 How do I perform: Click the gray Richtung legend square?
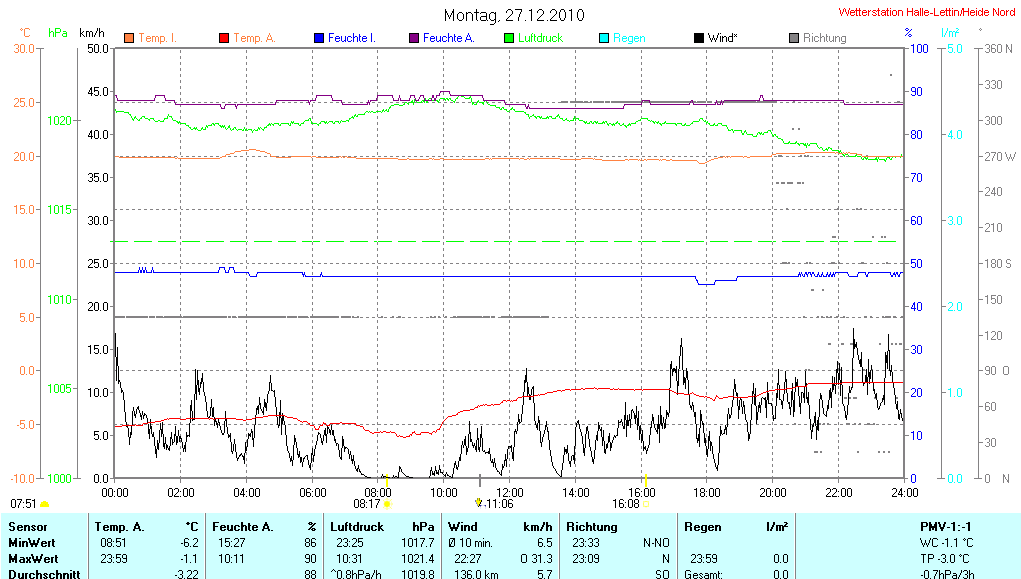(794, 38)
